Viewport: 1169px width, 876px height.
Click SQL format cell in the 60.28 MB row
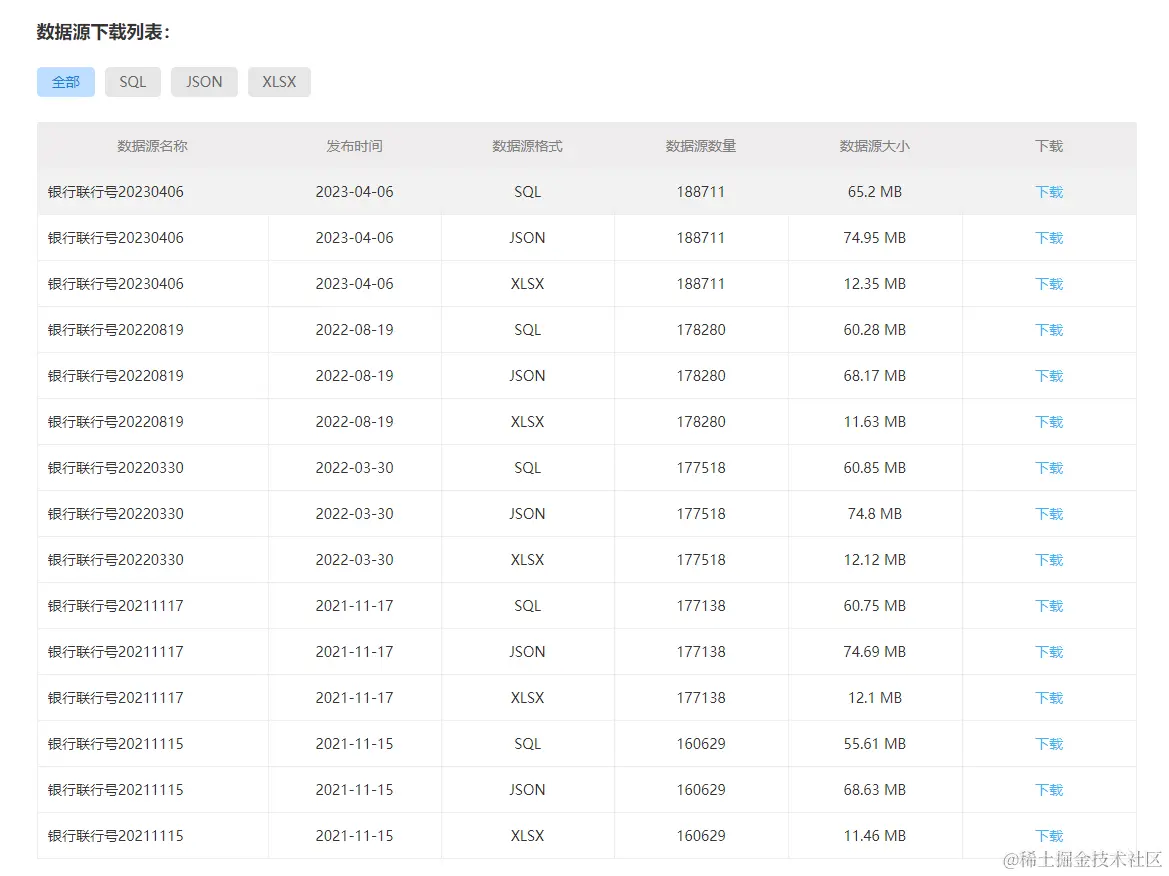[527, 330]
